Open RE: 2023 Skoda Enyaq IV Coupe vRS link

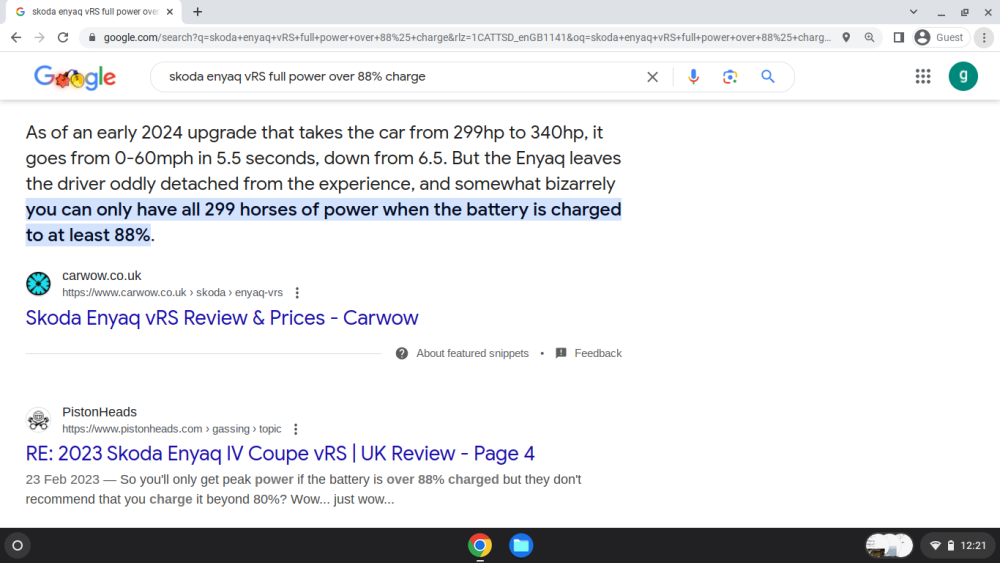(x=280, y=453)
